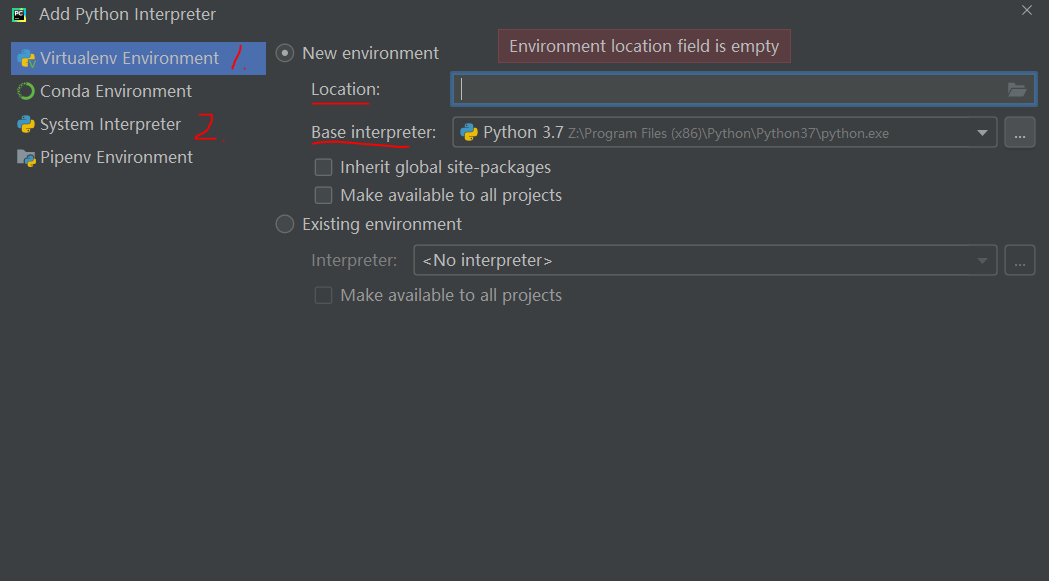Check Make available to all projects under new environment

click(x=323, y=195)
